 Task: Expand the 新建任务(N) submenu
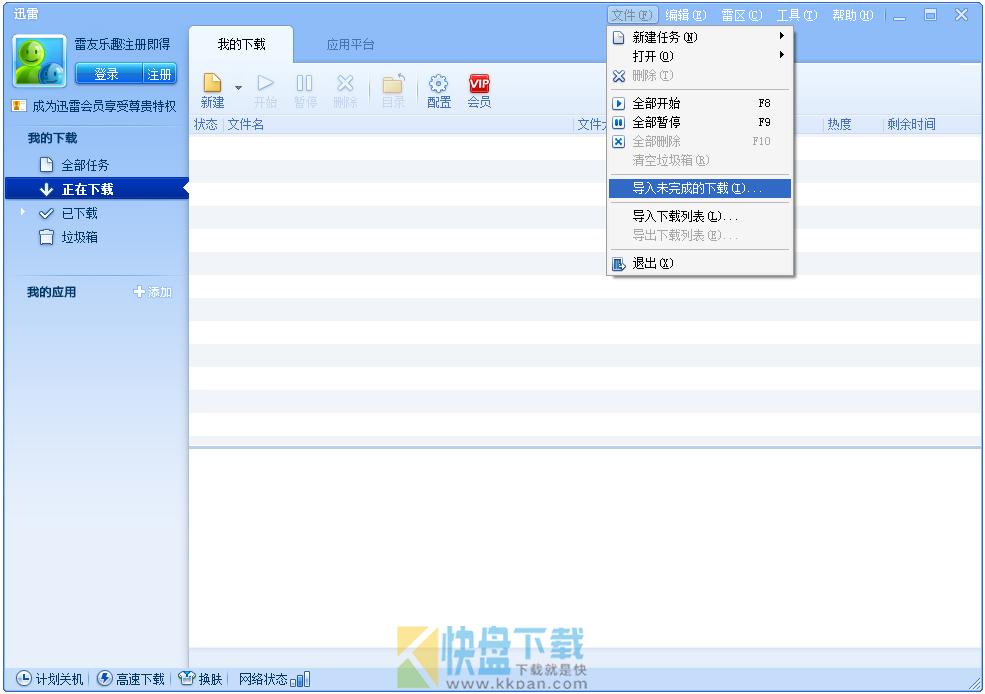[x=700, y=37]
